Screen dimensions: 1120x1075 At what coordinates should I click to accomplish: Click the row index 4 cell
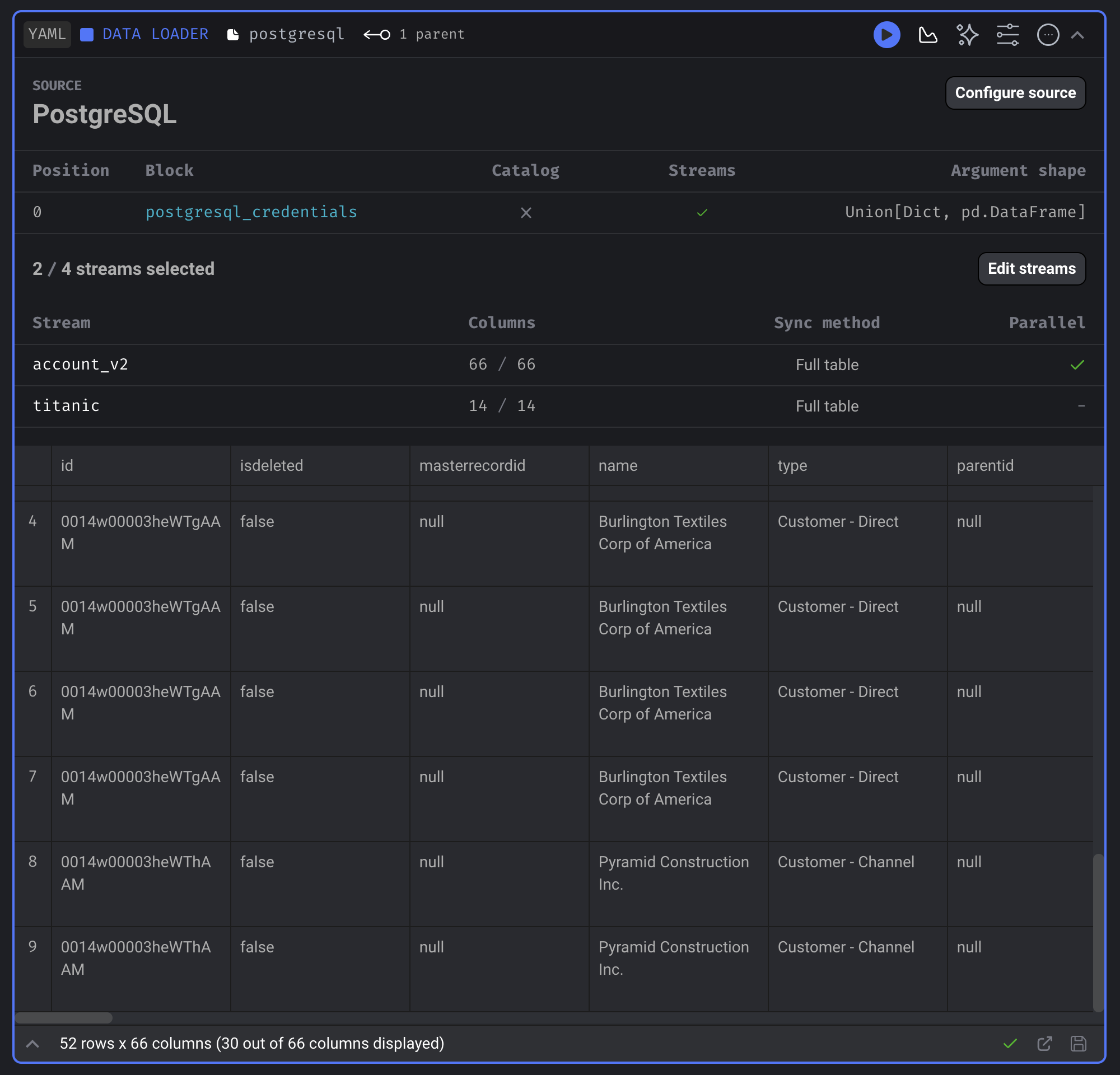(x=32, y=543)
